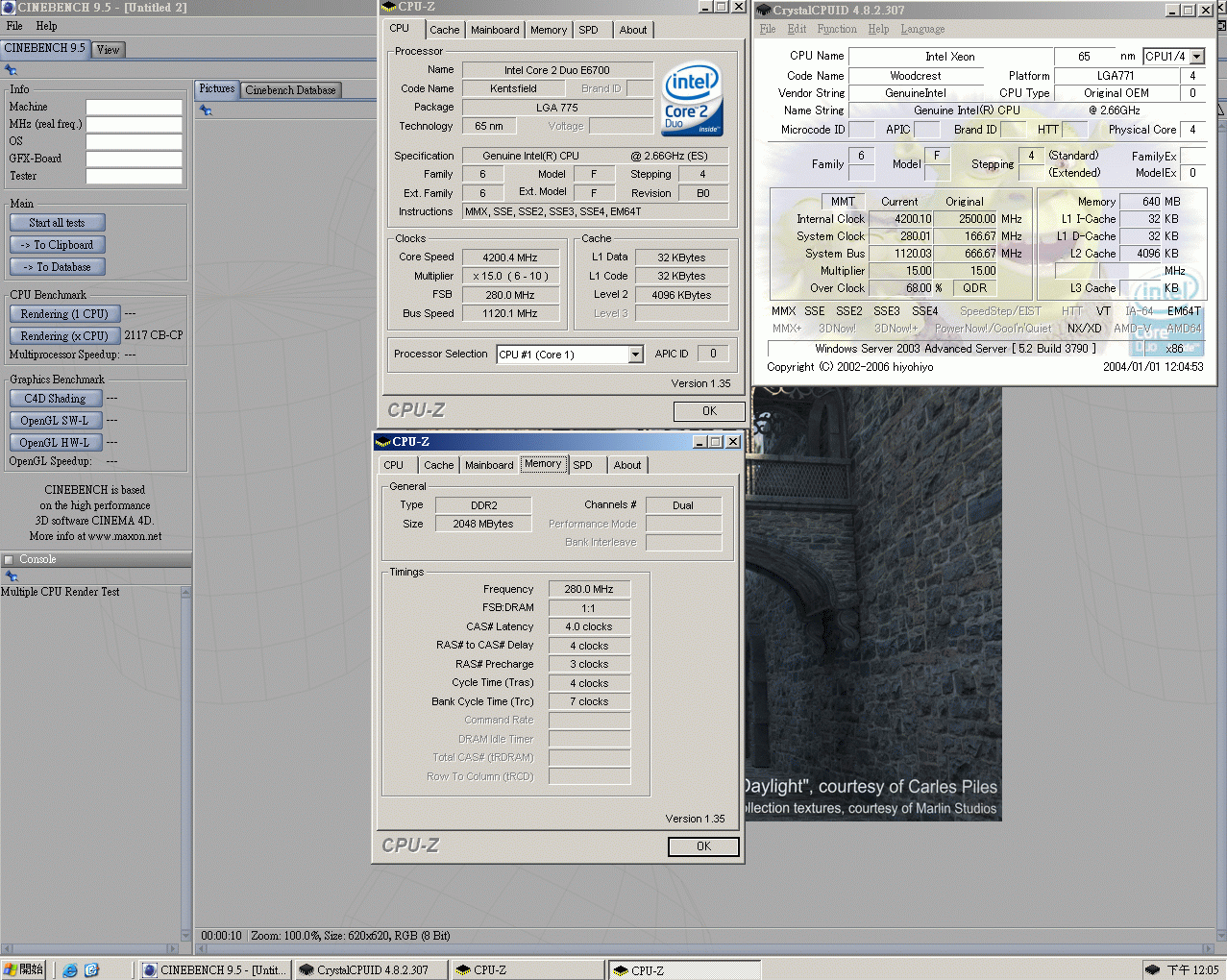Click OK in the lower CPU-Z memory window
1227x980 pixels.
[x=703, y=846]
